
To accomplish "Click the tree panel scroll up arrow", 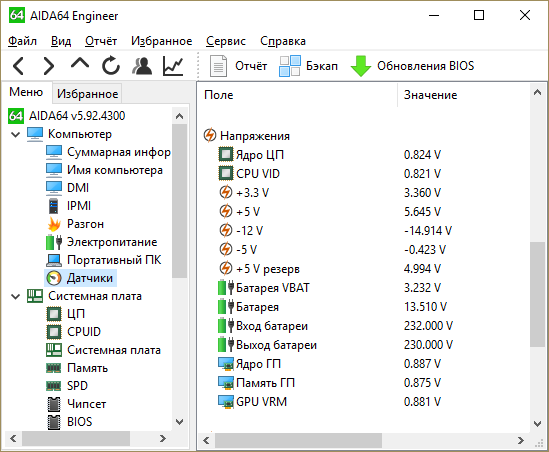I will (180, 116).
